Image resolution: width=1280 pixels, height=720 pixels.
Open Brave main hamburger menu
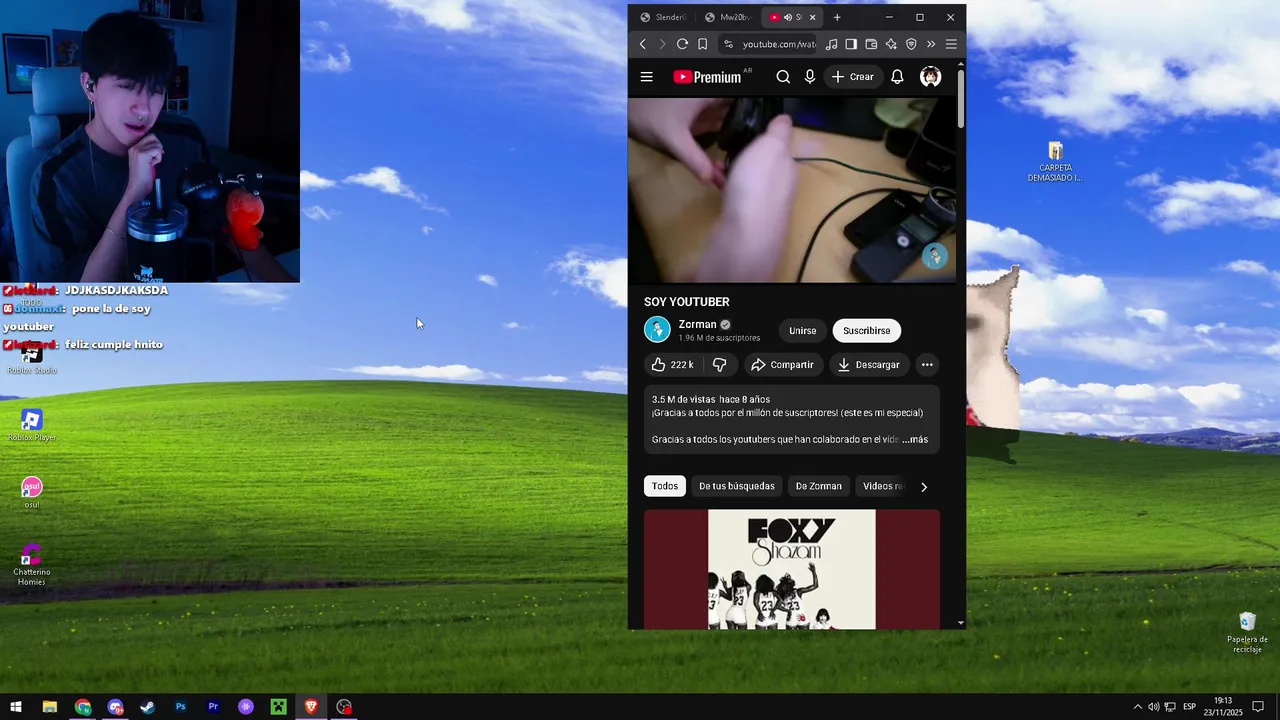point(951,44)
